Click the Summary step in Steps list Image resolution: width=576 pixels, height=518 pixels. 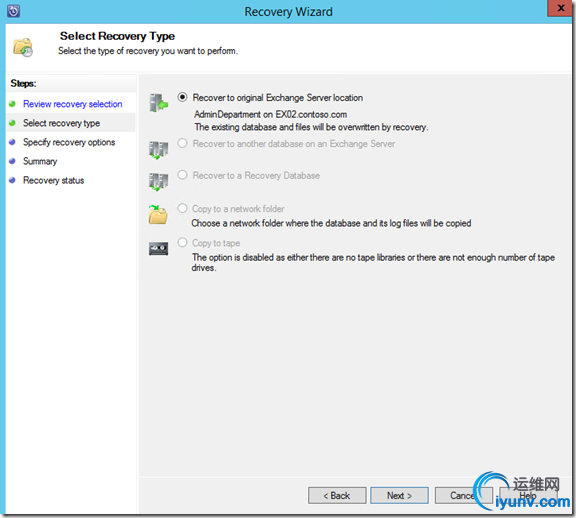[40, 161]
